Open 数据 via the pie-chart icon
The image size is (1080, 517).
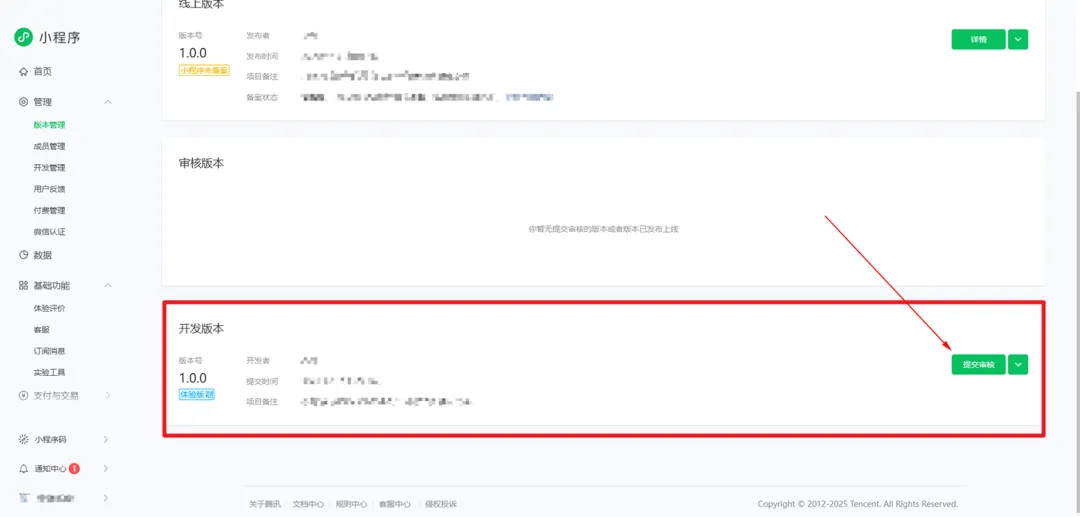(x=23, y=255)
